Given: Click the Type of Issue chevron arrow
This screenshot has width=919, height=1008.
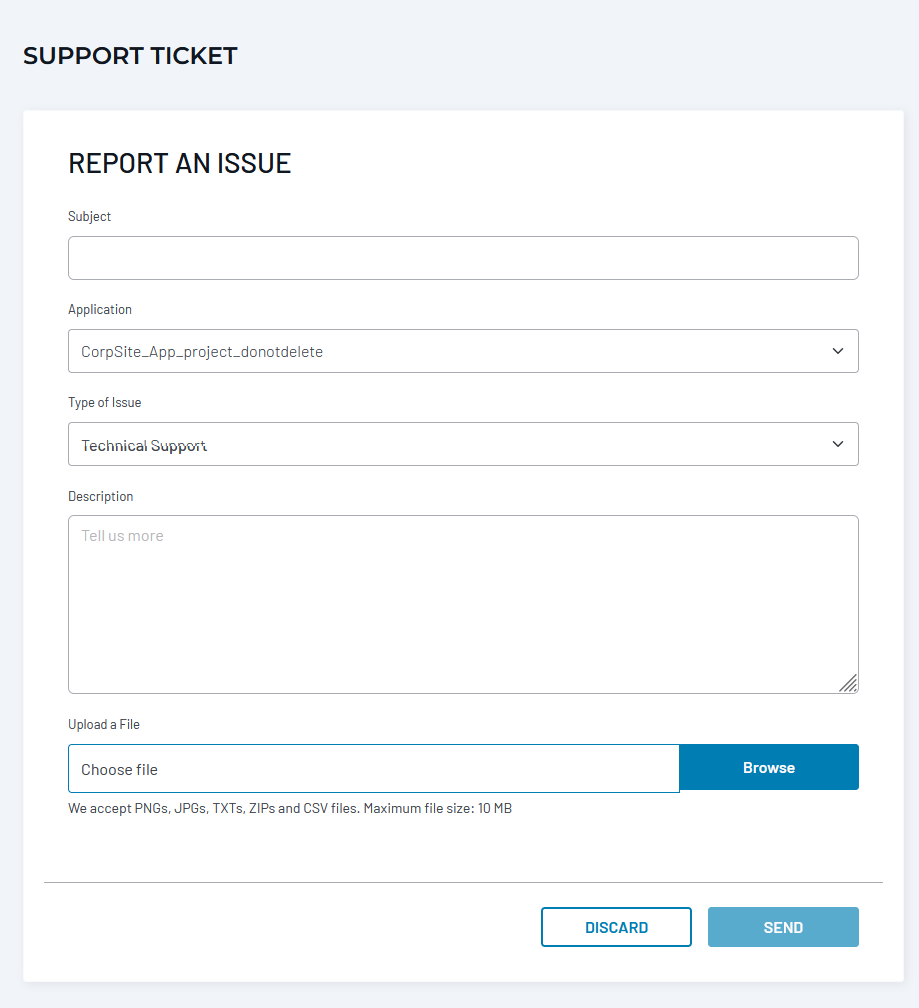Looking at the screenshot, I should coord(838,444).
